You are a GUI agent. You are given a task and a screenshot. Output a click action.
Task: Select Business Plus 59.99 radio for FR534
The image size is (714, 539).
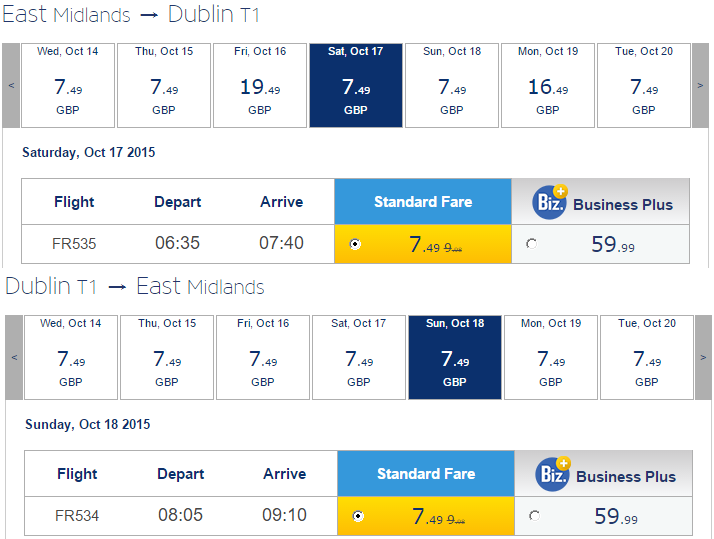point(534,515)
